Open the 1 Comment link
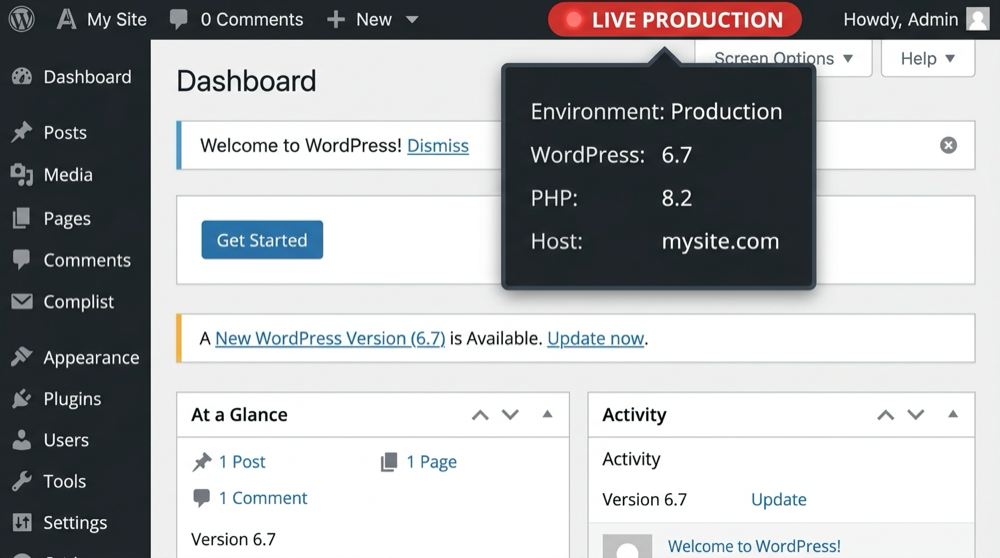This screenshot has height=558, width=1000. click(x=263, y=498)
